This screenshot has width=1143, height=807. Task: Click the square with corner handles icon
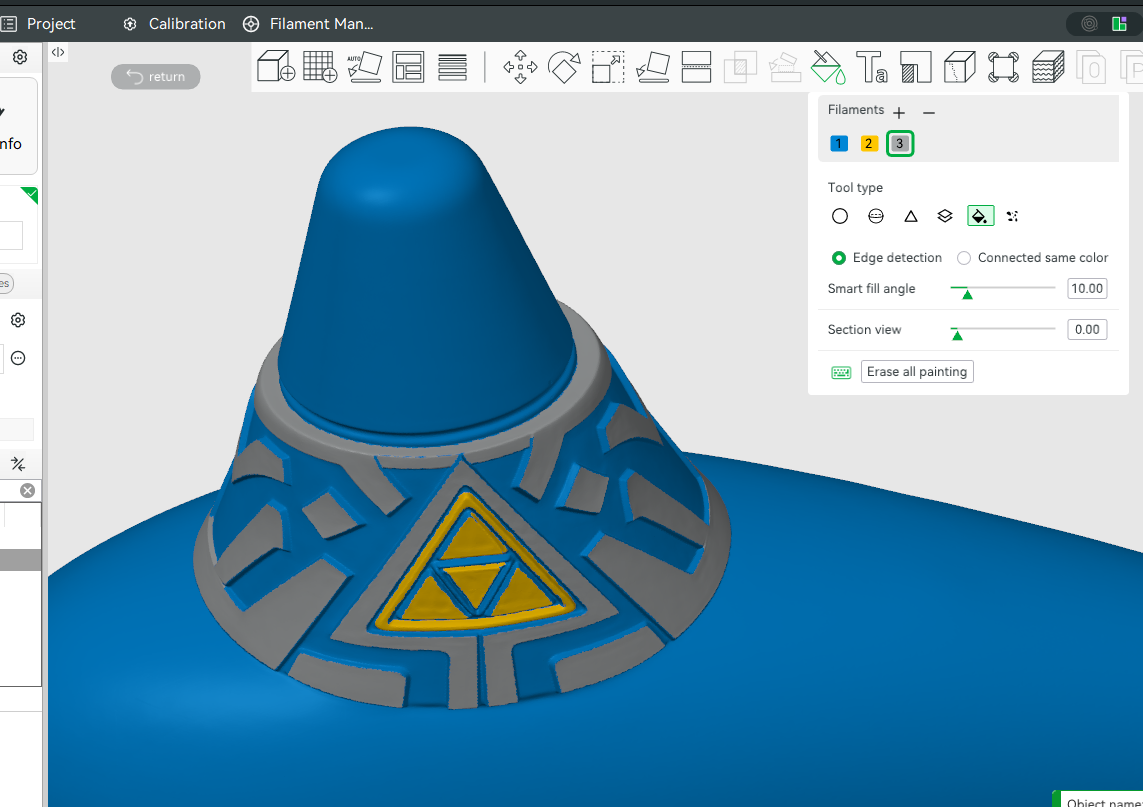click(x=1004, y=67)
